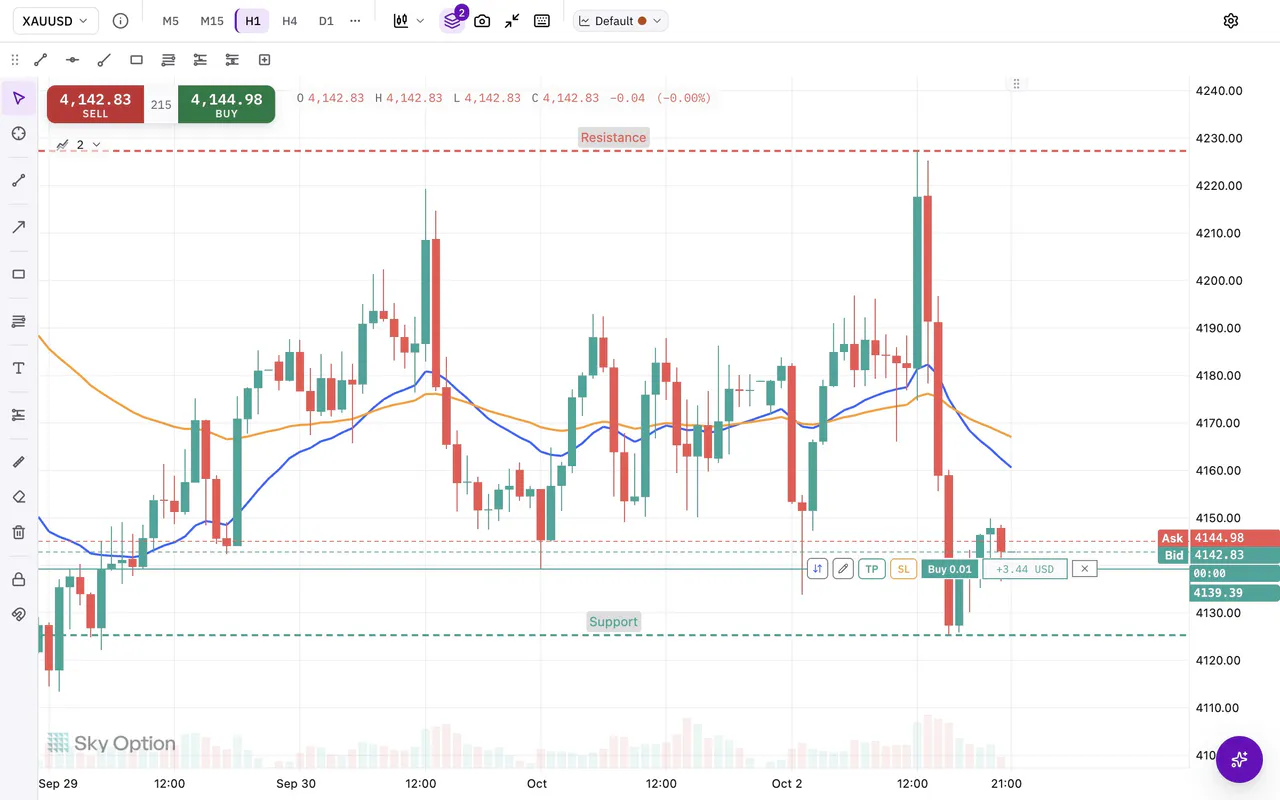Open the keyboard shortcuts icon
This screenshot has height=800, width=1280.
(542, 21)
